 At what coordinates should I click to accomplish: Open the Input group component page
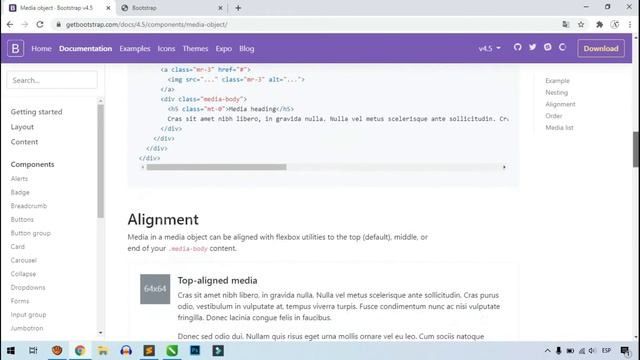click(x=28, y=315)
